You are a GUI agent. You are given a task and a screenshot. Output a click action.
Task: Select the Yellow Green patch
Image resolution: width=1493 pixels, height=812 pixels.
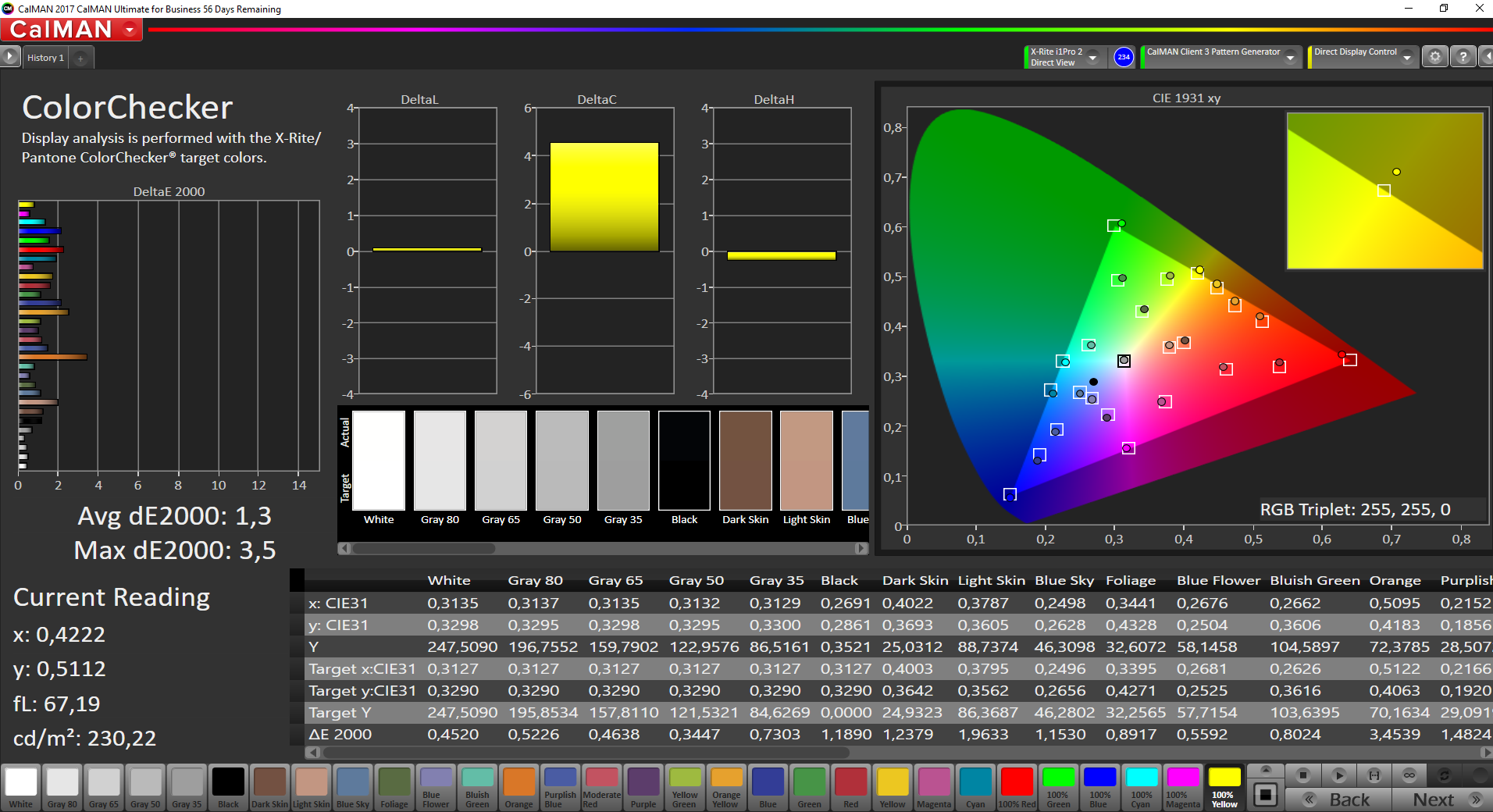685,787
